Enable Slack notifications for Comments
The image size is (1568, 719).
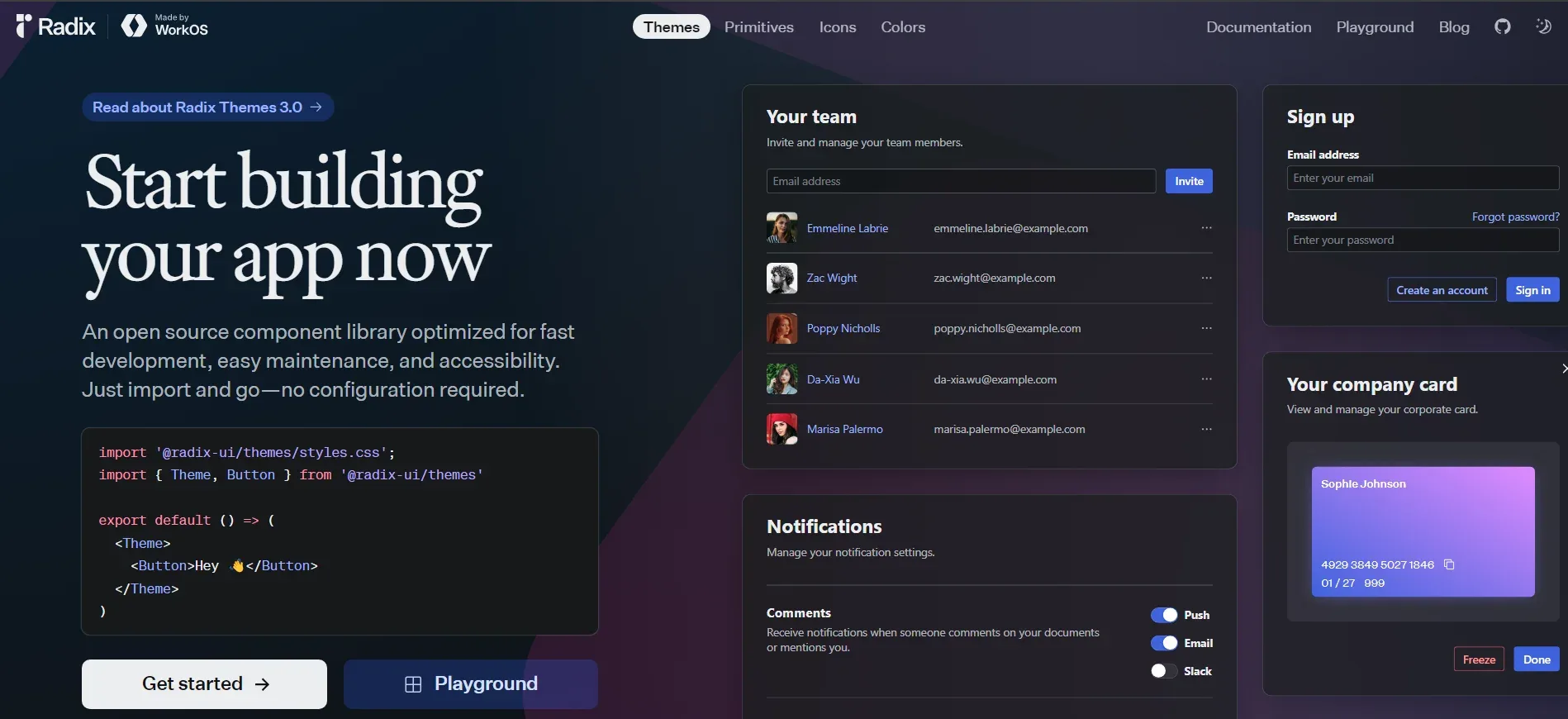1164,671
